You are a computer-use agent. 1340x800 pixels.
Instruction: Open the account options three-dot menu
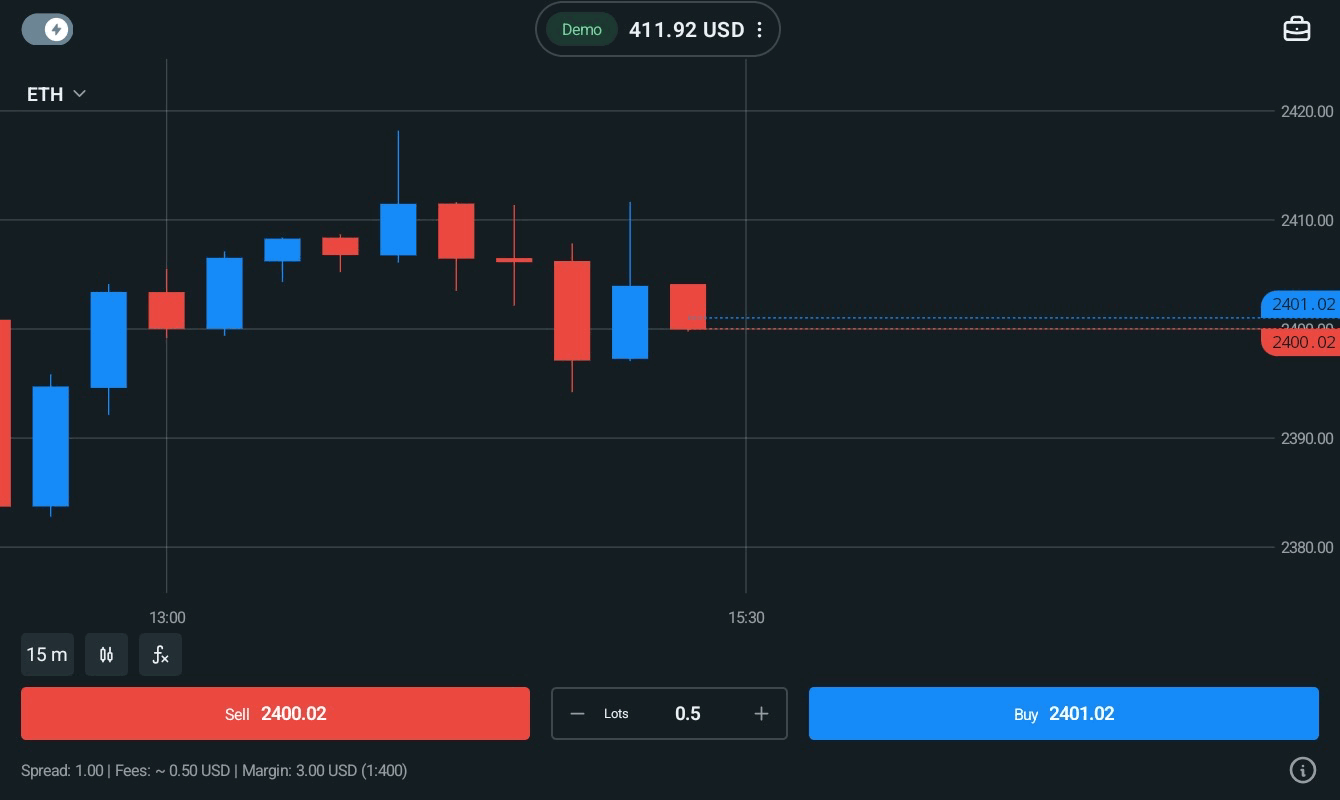pos(760,30)
